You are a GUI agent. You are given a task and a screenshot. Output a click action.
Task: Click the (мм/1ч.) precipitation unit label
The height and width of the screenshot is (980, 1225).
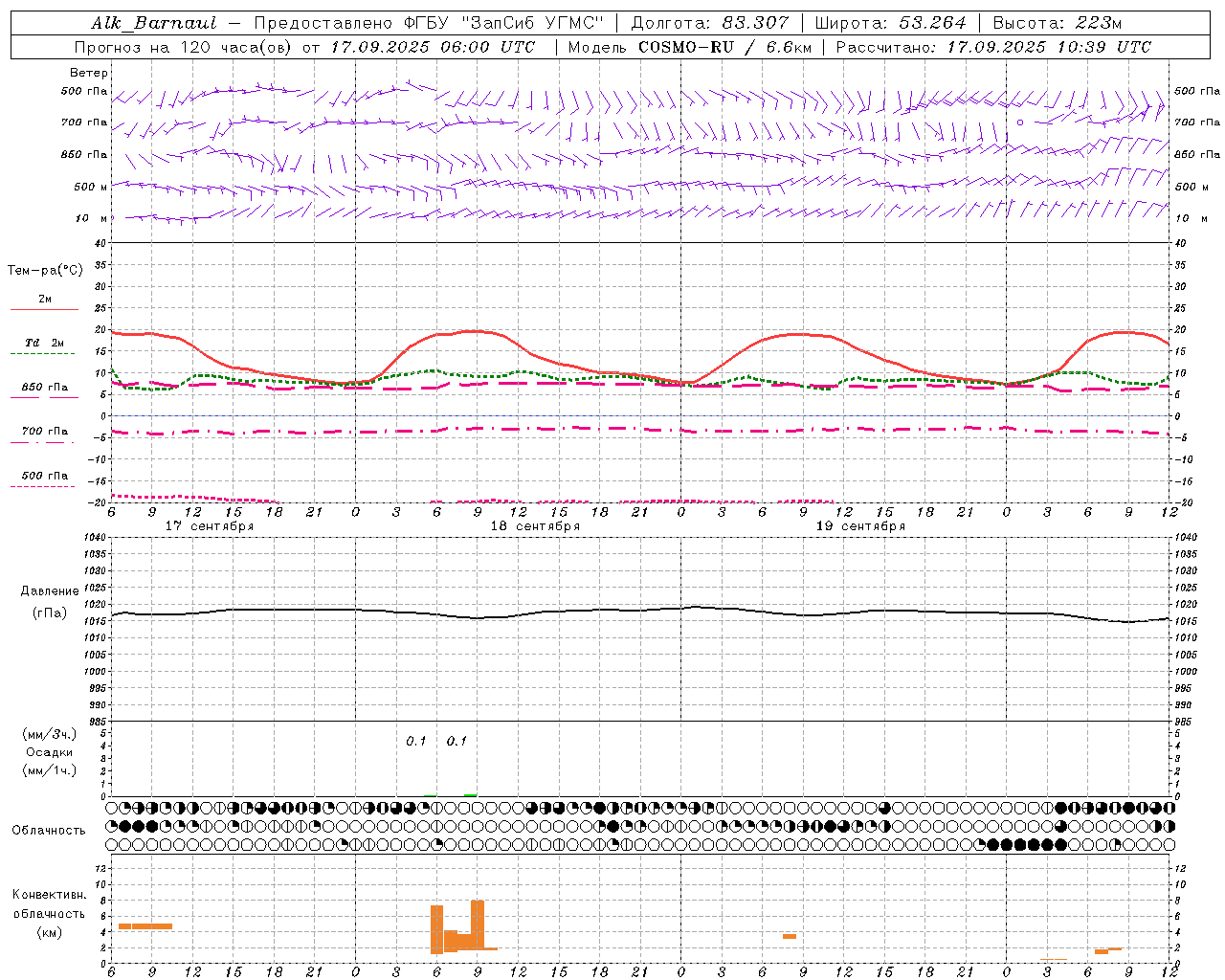click(50, 771)
